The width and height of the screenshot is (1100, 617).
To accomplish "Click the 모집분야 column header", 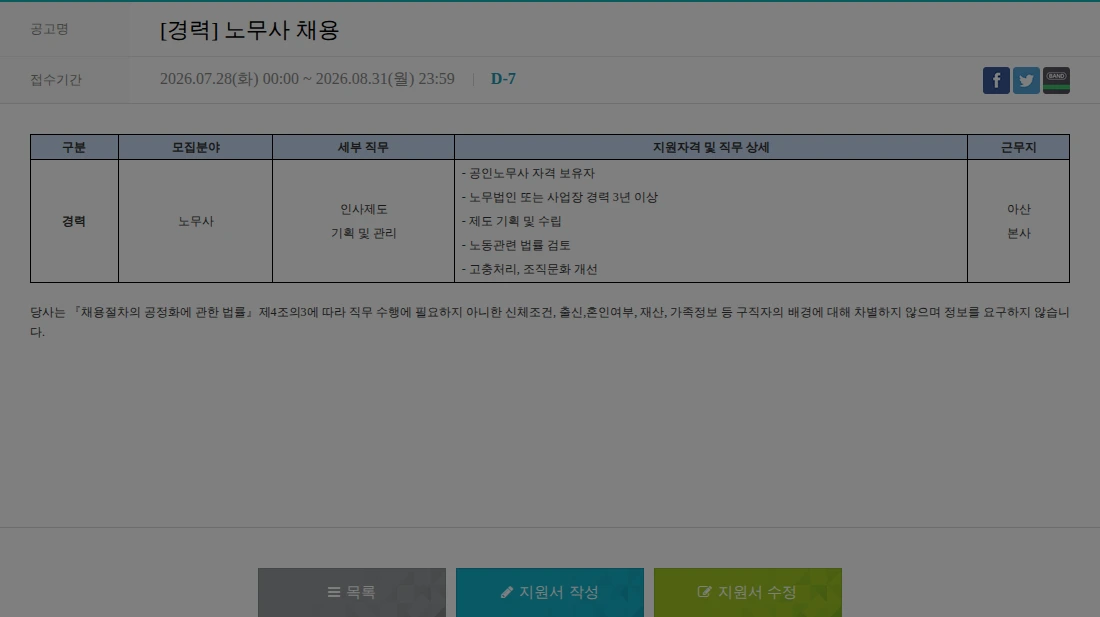I will click(196, 147).
